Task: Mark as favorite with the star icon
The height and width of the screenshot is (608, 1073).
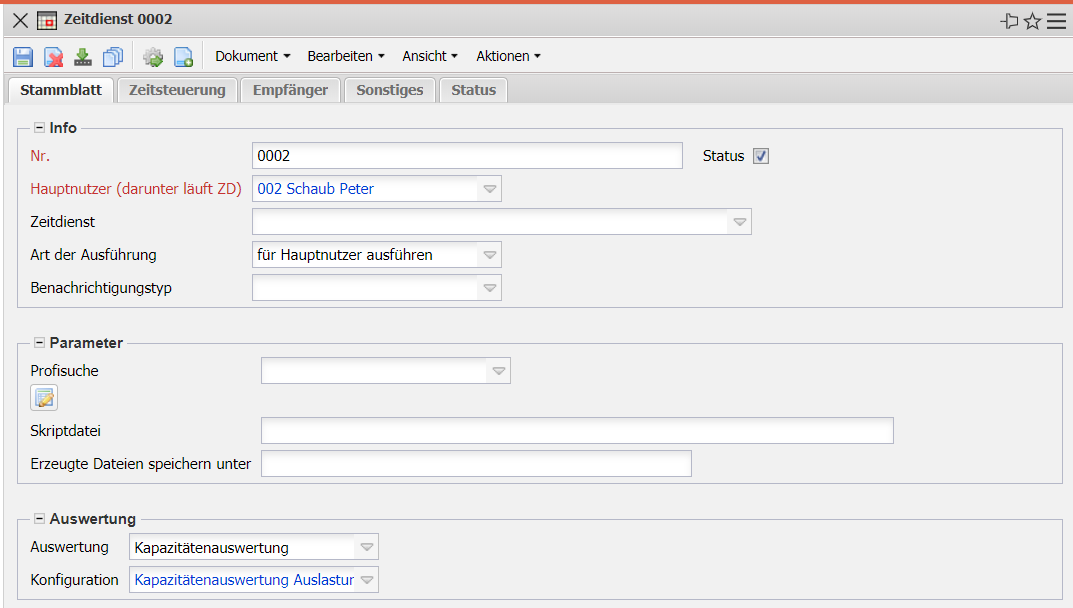Action: click(x=1033, y=21)
